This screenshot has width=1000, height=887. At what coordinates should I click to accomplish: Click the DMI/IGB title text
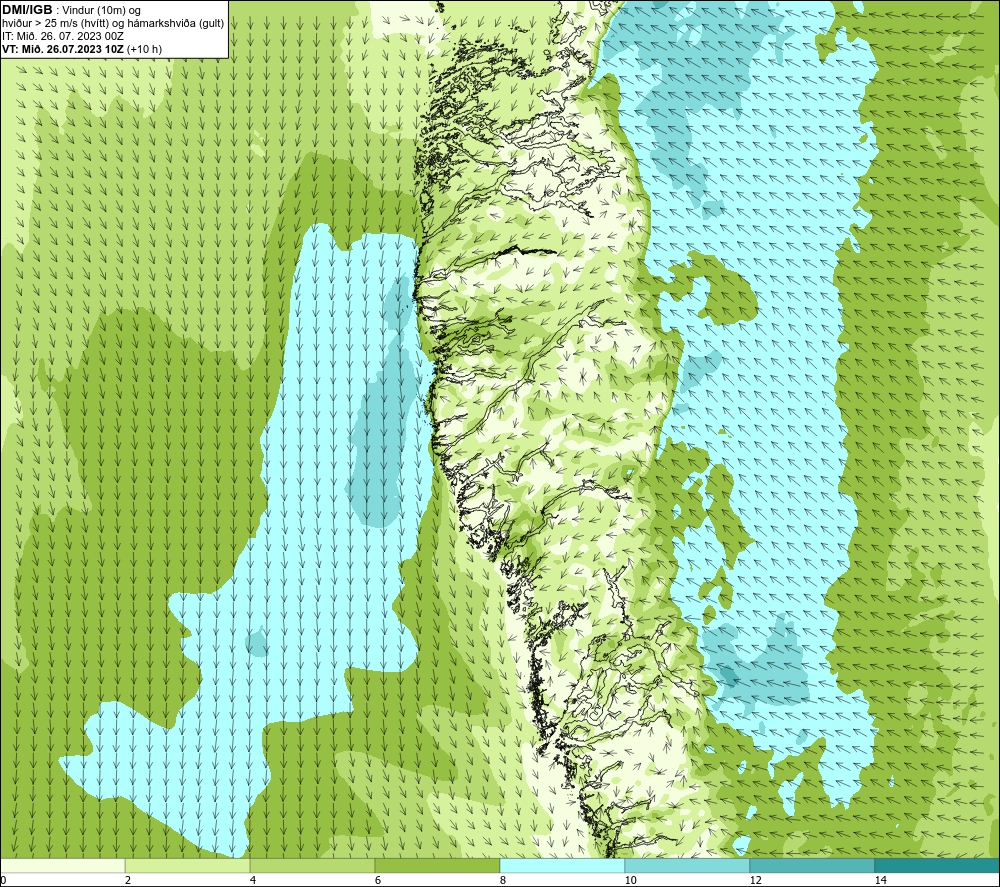[x=27, y=10]
